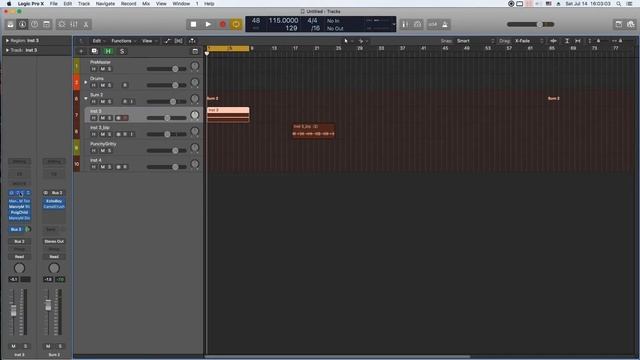Select the Inst 3 region in timeline

[x=228, y=115]
